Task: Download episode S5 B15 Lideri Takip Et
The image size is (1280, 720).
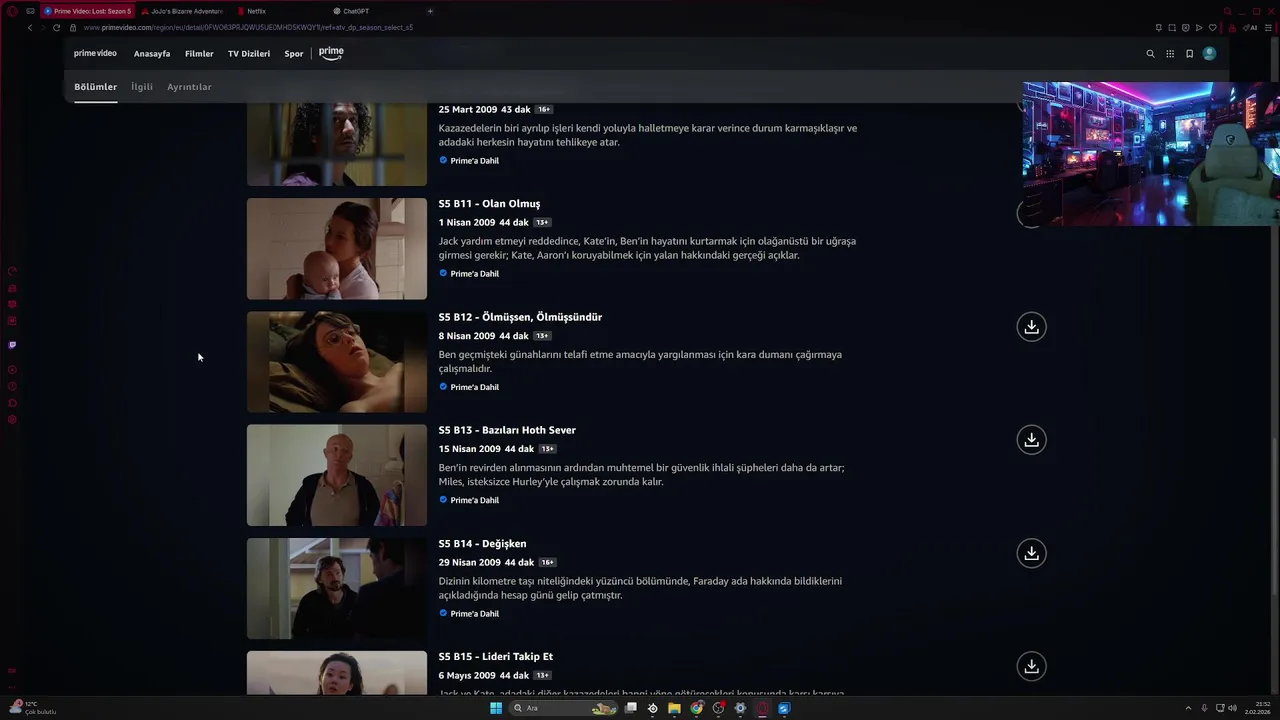Action: [1031, 666]
